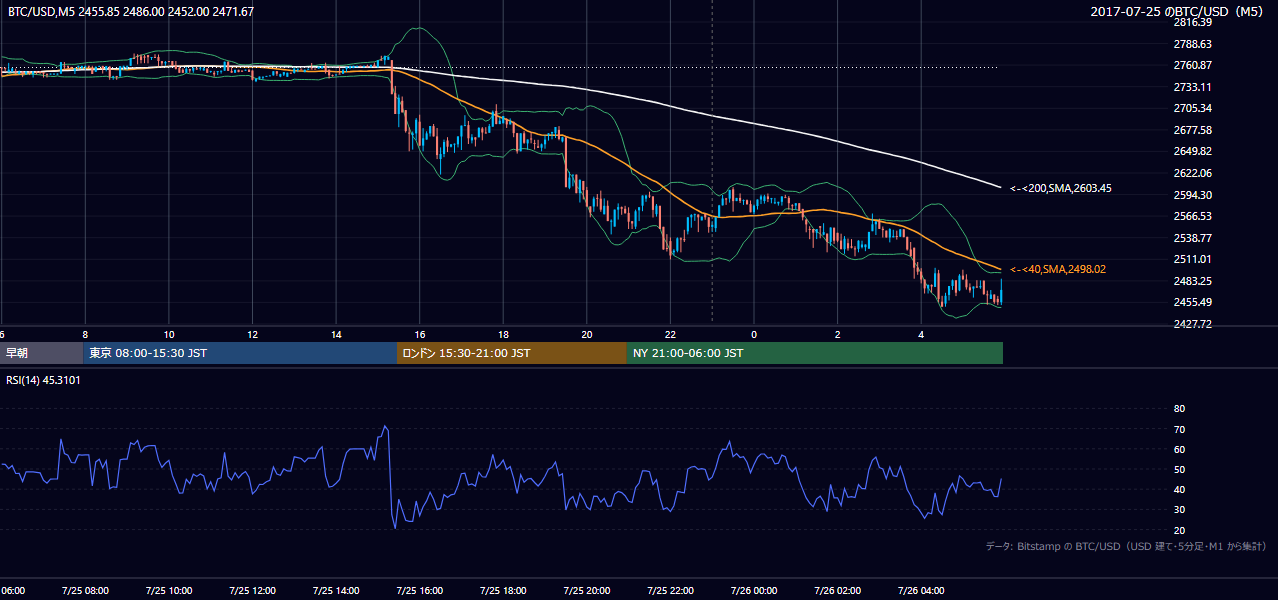Click the 早朝 session bar

coord(41,353)
